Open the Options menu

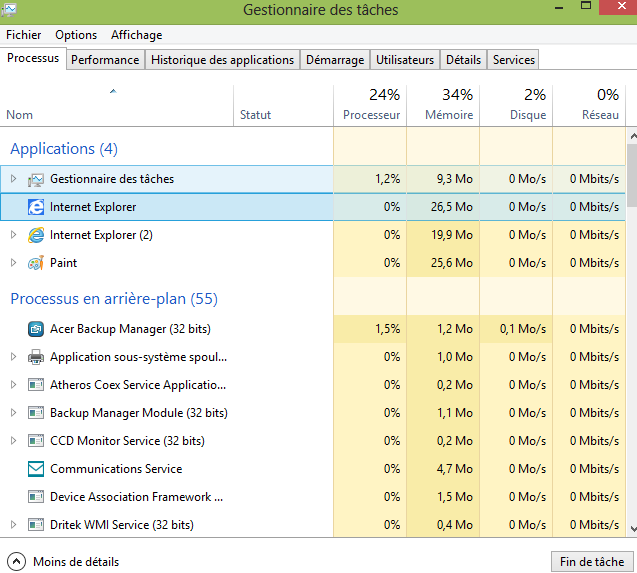76,35
